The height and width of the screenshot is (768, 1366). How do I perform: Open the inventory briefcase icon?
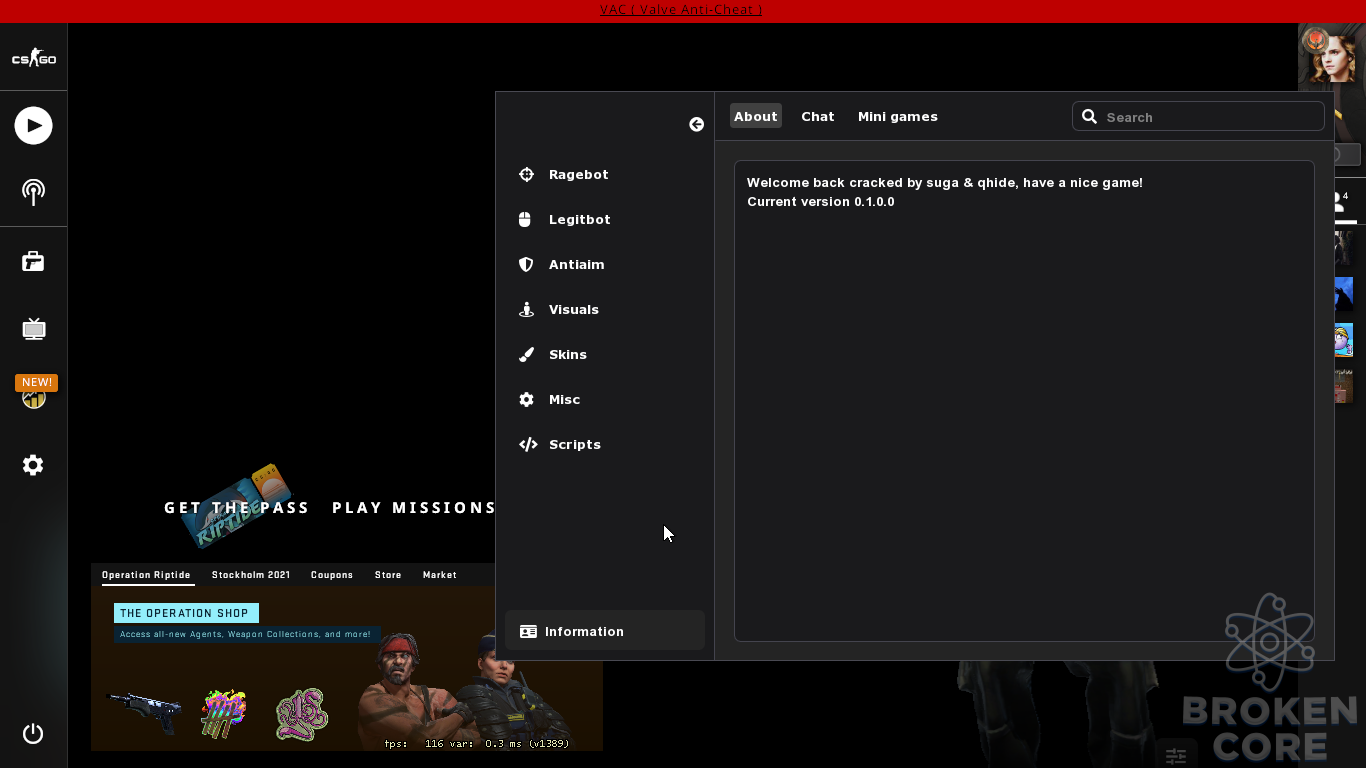click(33, 261)
